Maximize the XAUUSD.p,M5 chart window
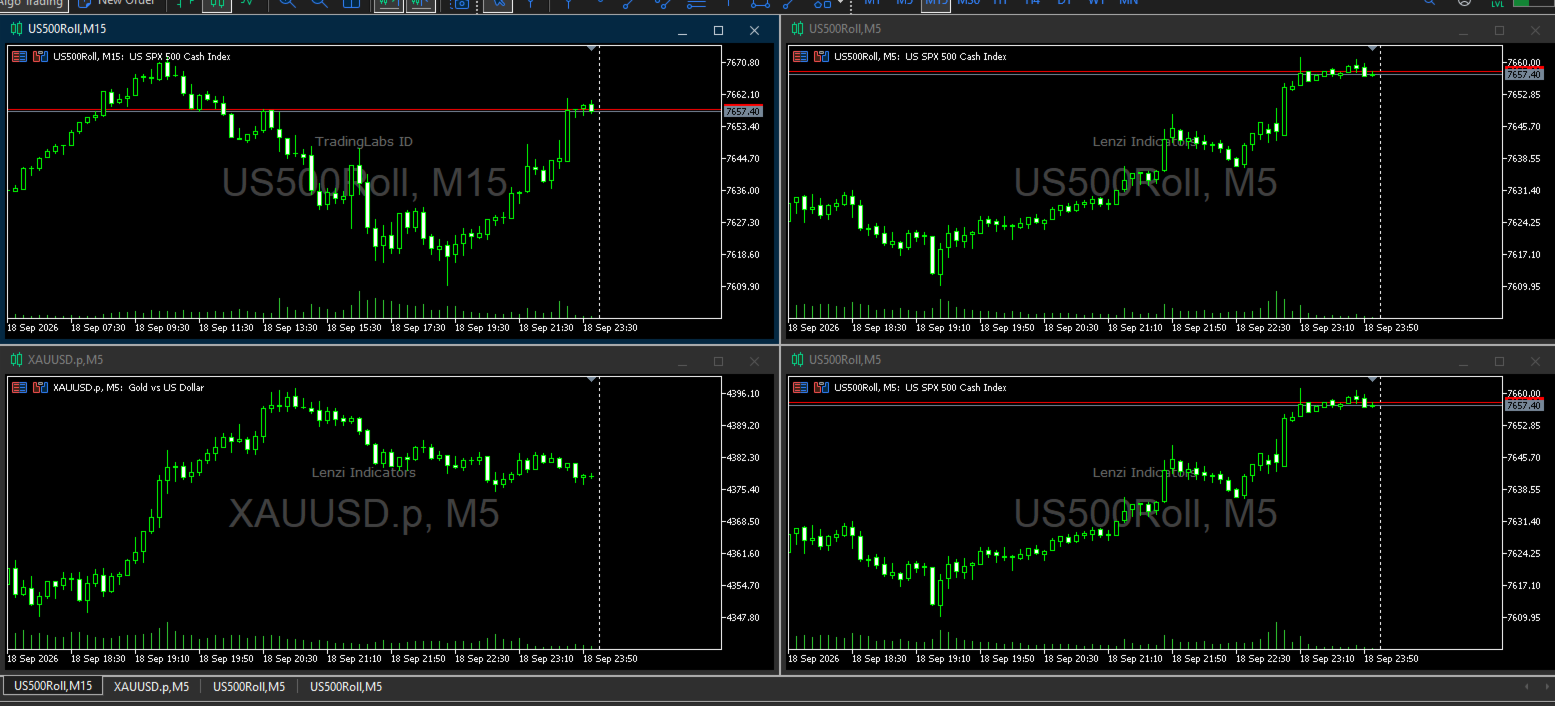The width and height of the screenshot is (1555, 706). pos(718,361)
